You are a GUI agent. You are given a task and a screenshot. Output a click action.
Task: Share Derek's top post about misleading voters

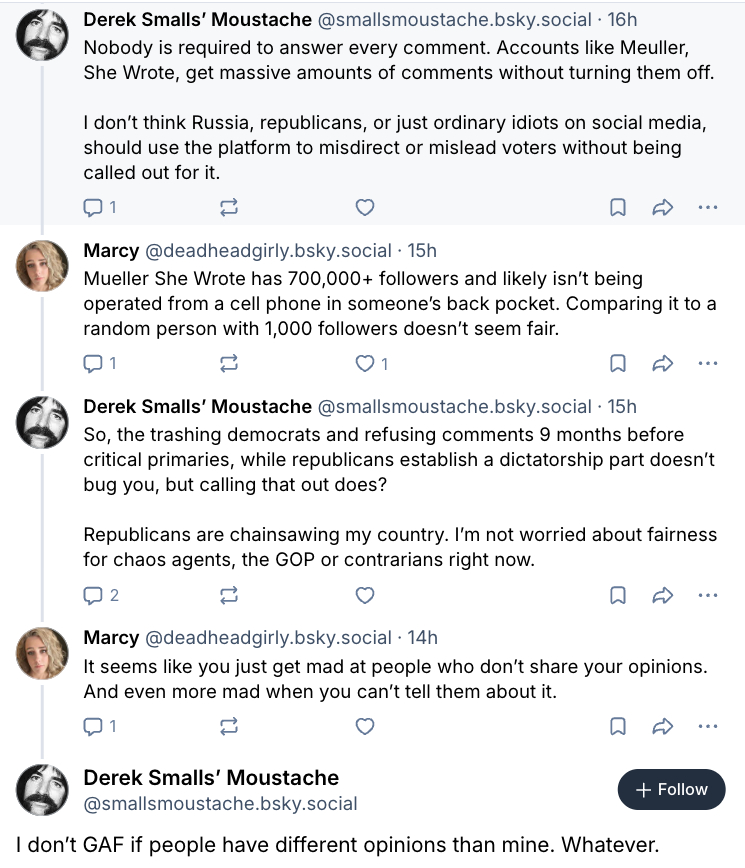[662, 208]
